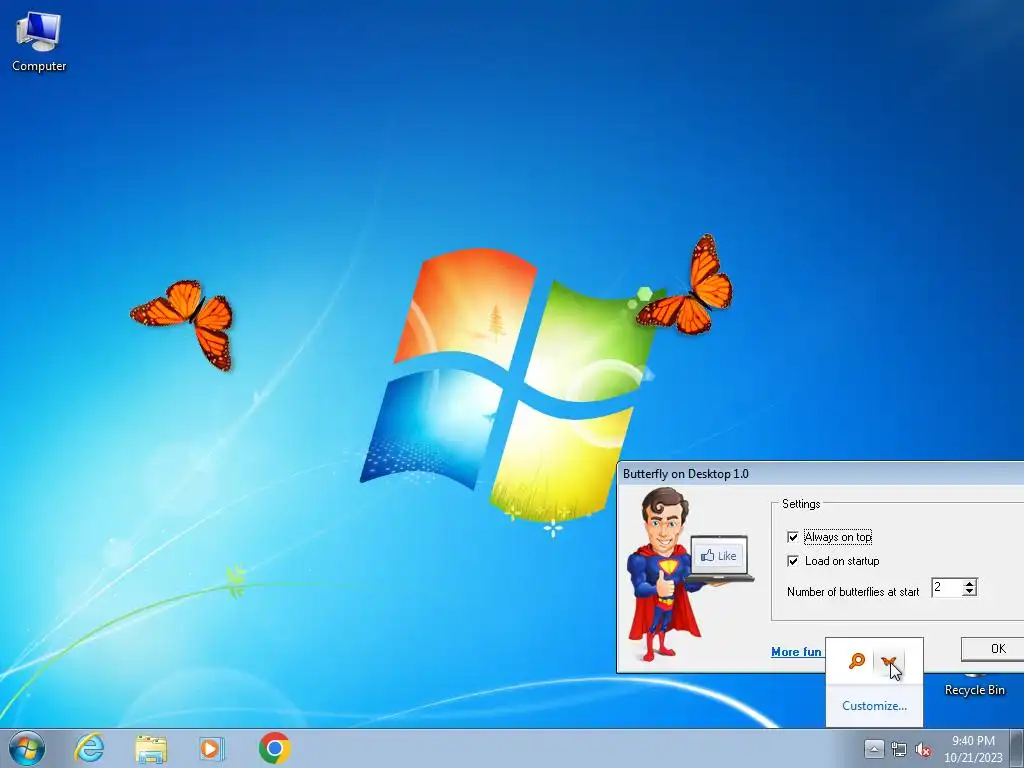Select the Recycle Bin desktop icon
The width and height of the screenshot is (1024, 768).
[974, 684]
